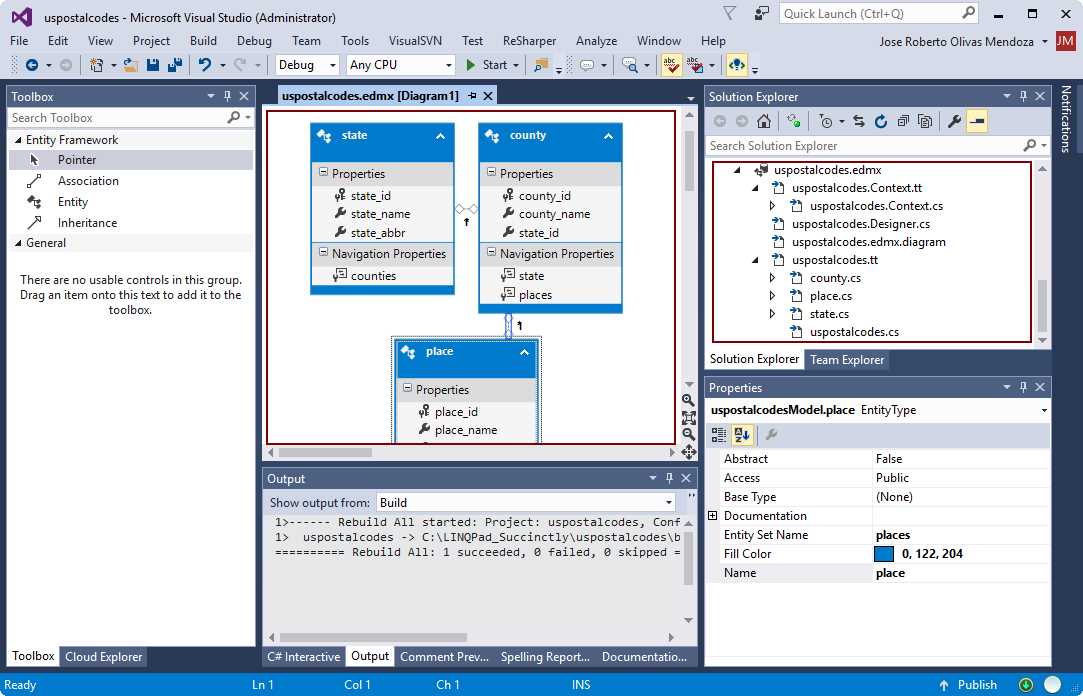Open the Build menu
The width and height of the screenshot is (1083, 696).
203,41
